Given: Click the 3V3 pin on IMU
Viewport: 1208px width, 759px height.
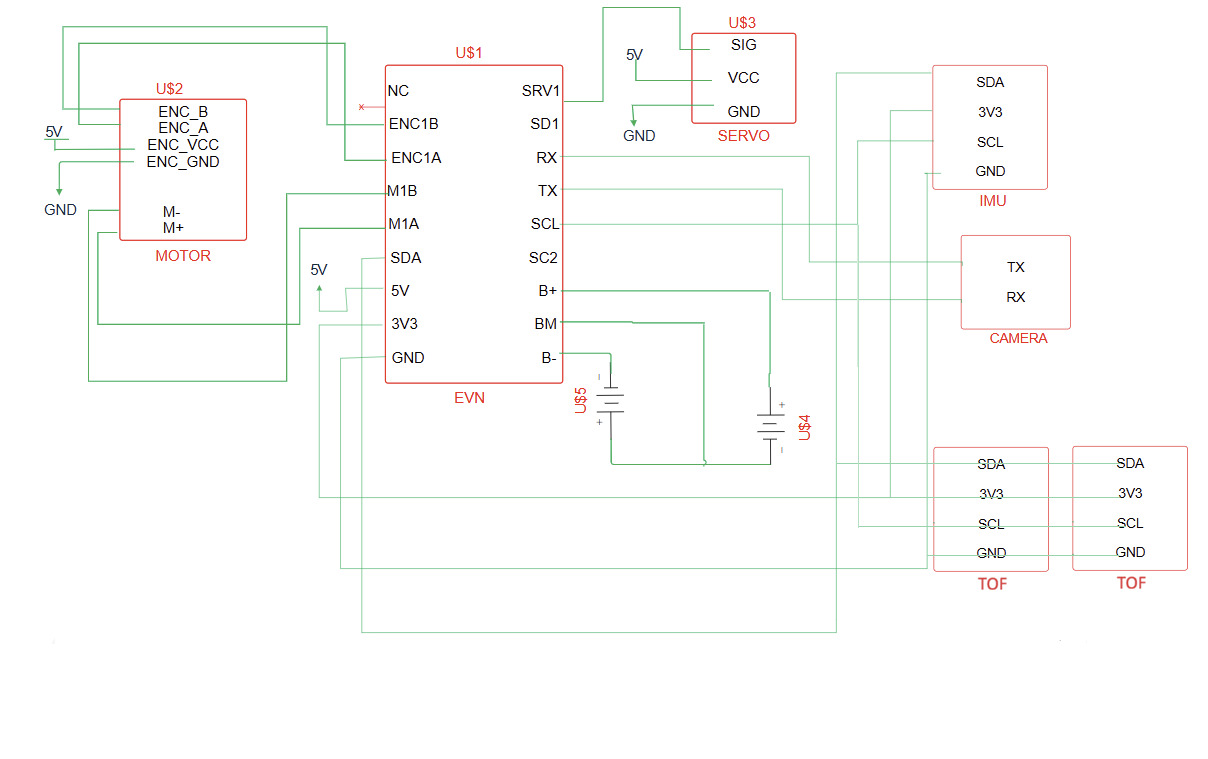Looking at the screenshot, I should click(990, 113).
